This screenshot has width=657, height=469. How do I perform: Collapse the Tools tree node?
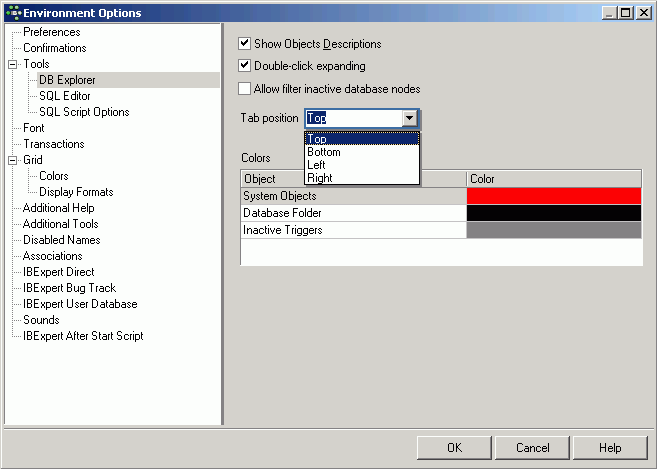pos(12,64)
